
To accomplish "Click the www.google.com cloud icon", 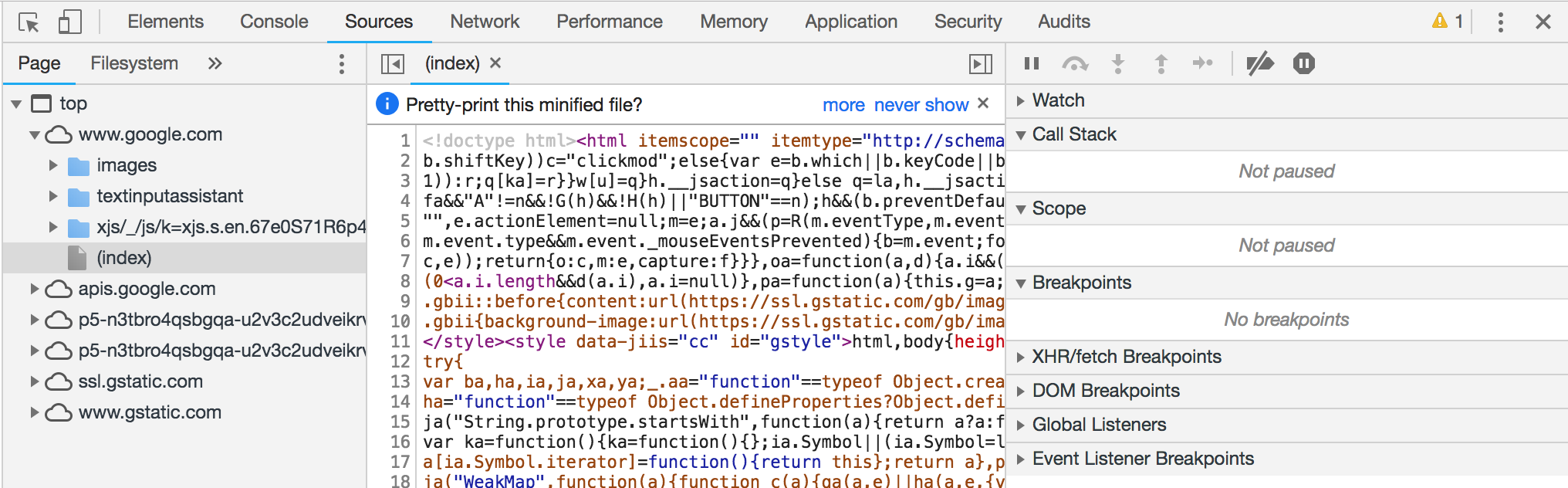I will pyautogui.click(x=59, y=135).
